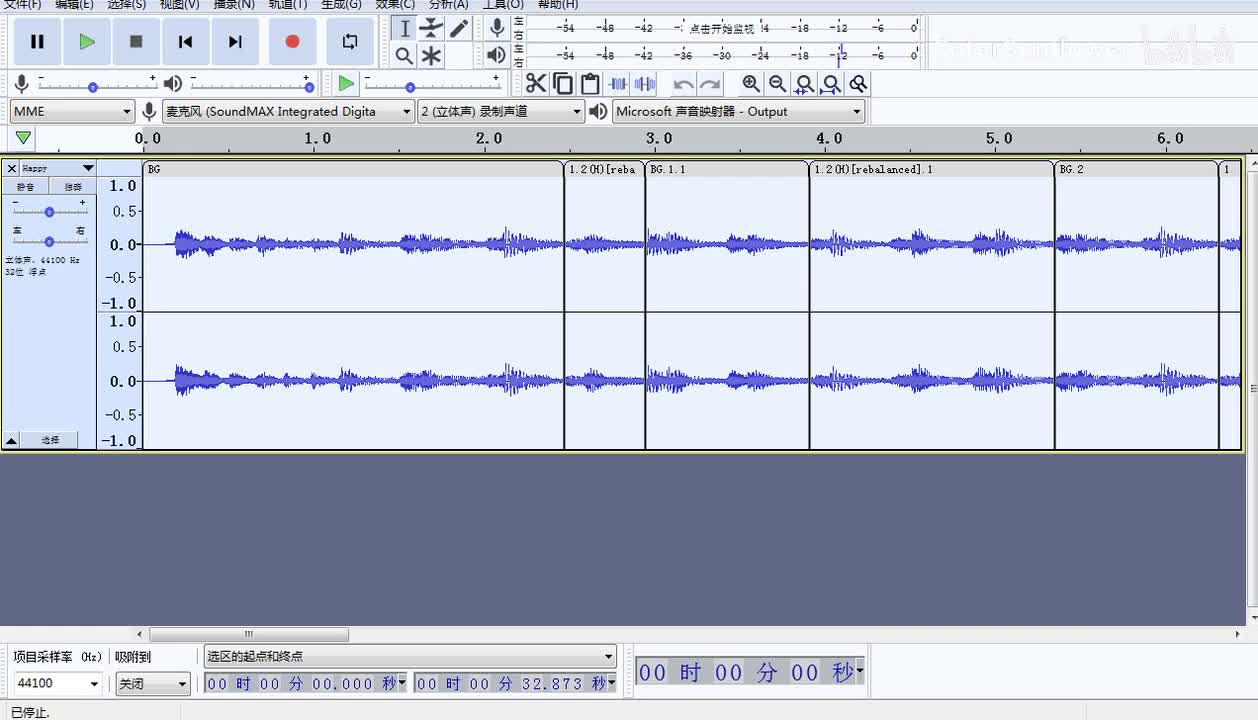Trim audio outside the selection
Viewport: 1258px width, 720px height.
619,84
